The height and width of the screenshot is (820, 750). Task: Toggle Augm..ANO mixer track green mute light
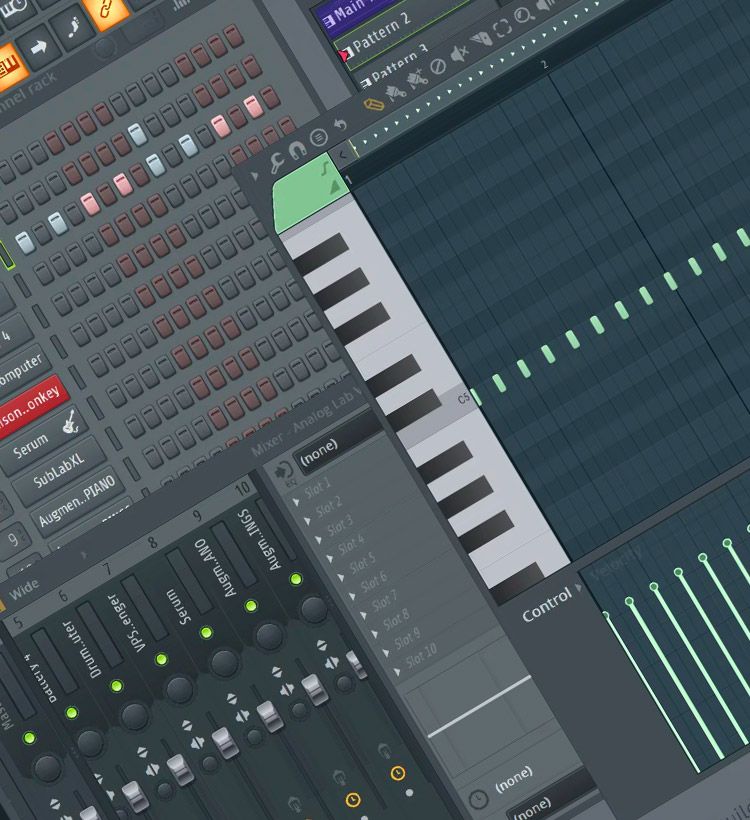click(x=251, y=606)
